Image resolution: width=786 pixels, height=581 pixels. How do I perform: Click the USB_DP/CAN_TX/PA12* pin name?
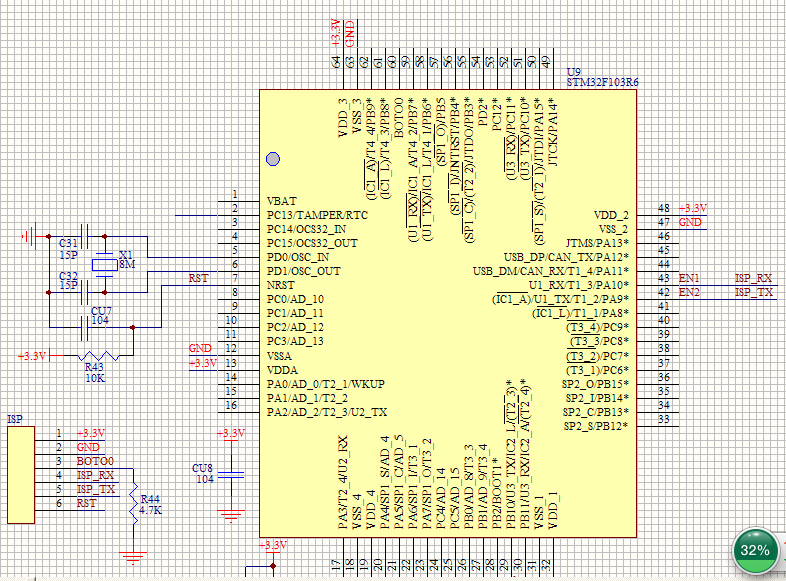[566, 257]
